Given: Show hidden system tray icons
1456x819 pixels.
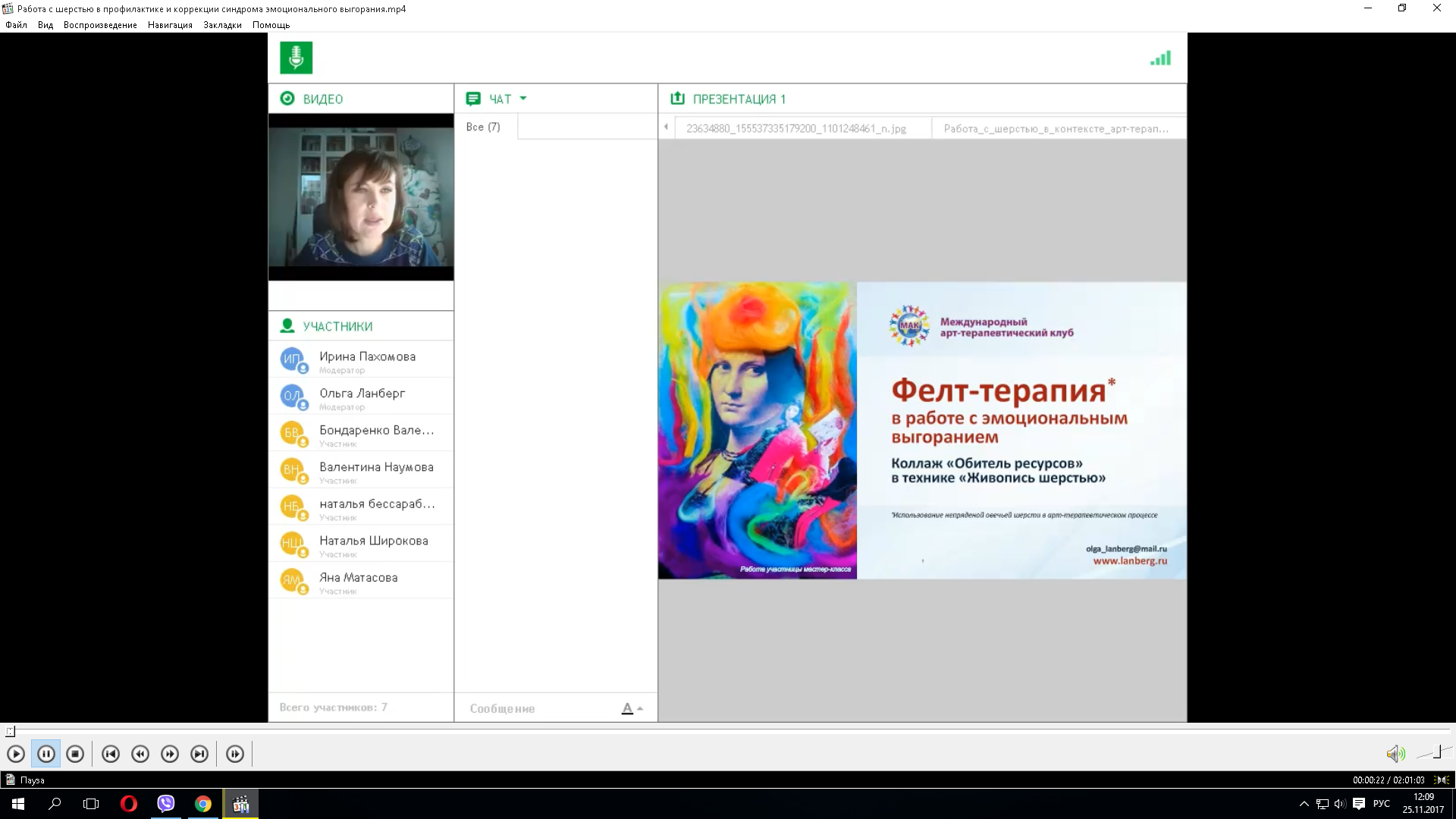Looking at the screenshot, I should [1304, 804].
